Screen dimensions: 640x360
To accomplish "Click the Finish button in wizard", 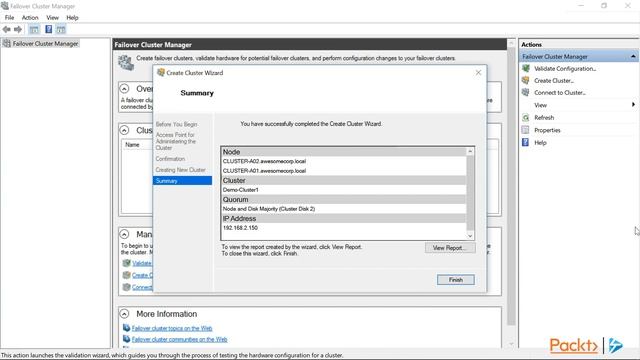I will (456, 280).
